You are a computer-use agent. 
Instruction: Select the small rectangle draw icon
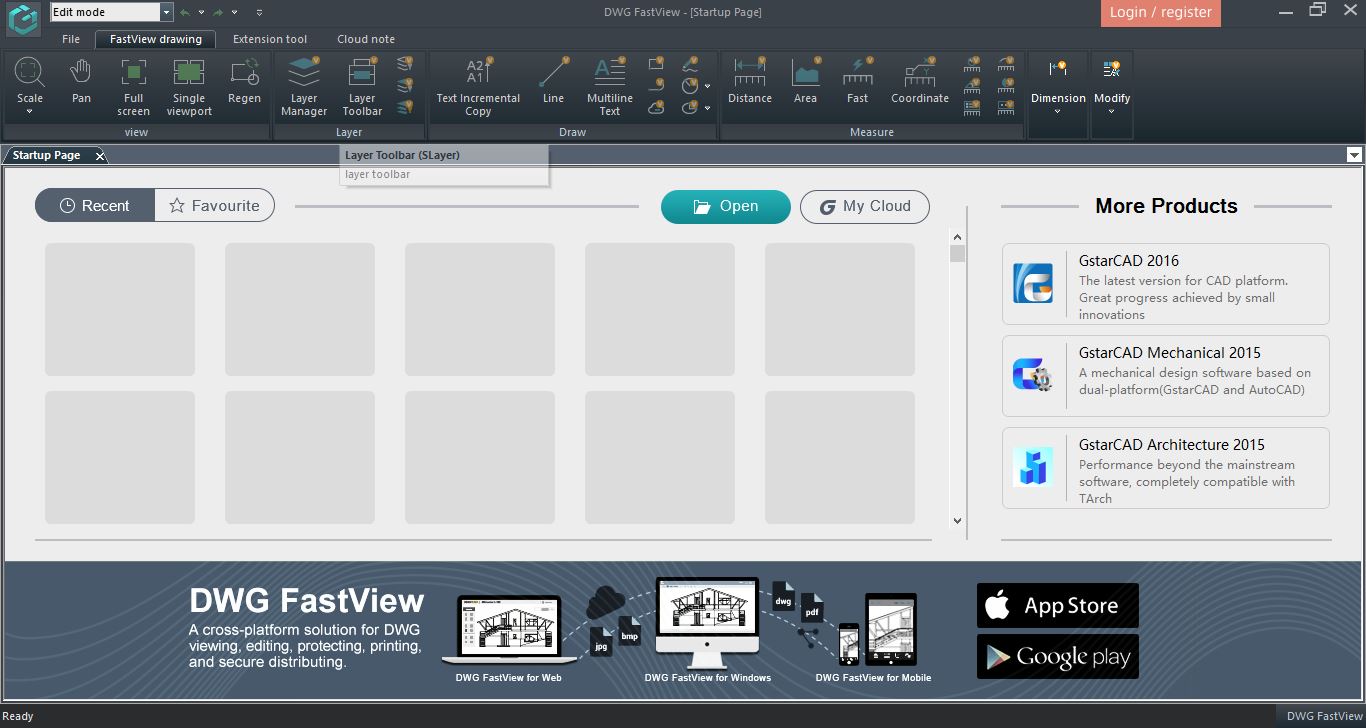pyautogui.click(x=656, y=64)
